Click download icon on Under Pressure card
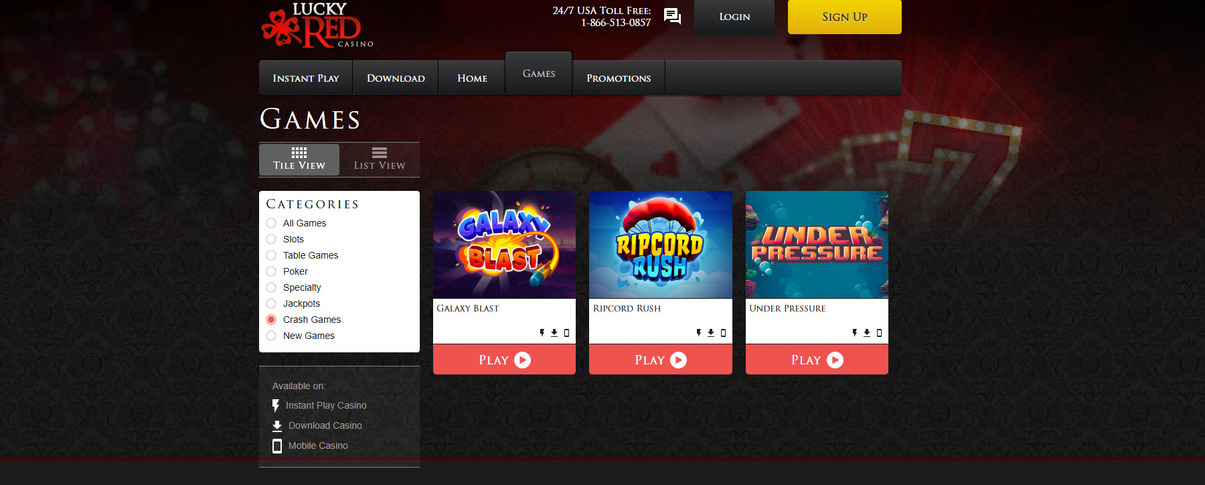 click(x=866, y=333)
